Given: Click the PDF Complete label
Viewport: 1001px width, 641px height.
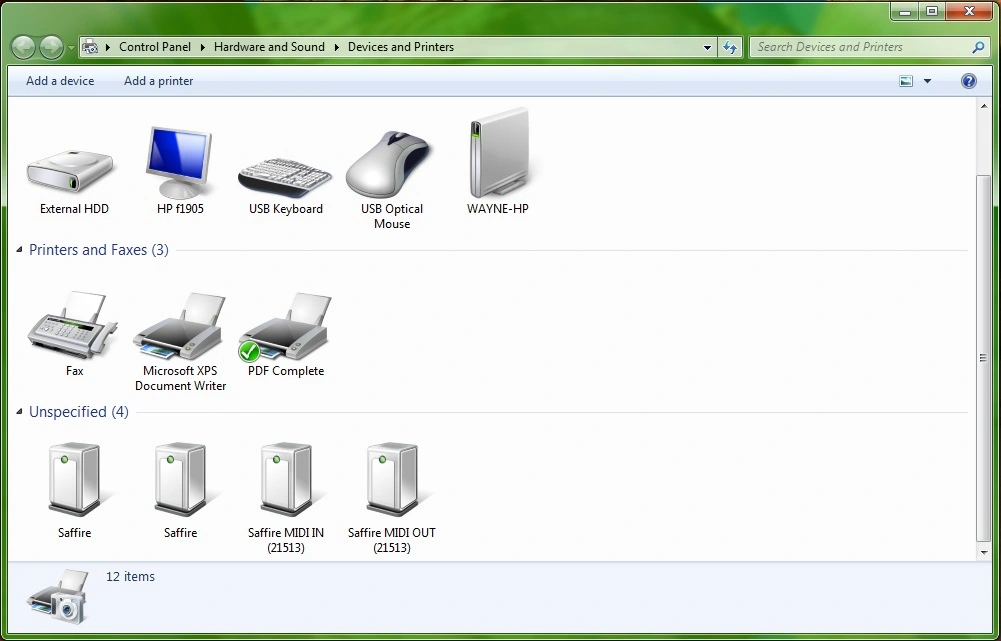Looking at the screenshot, I should 286,371.
